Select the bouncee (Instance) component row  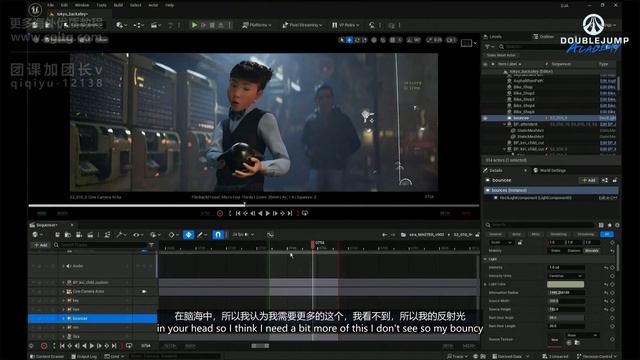[551, 190]
